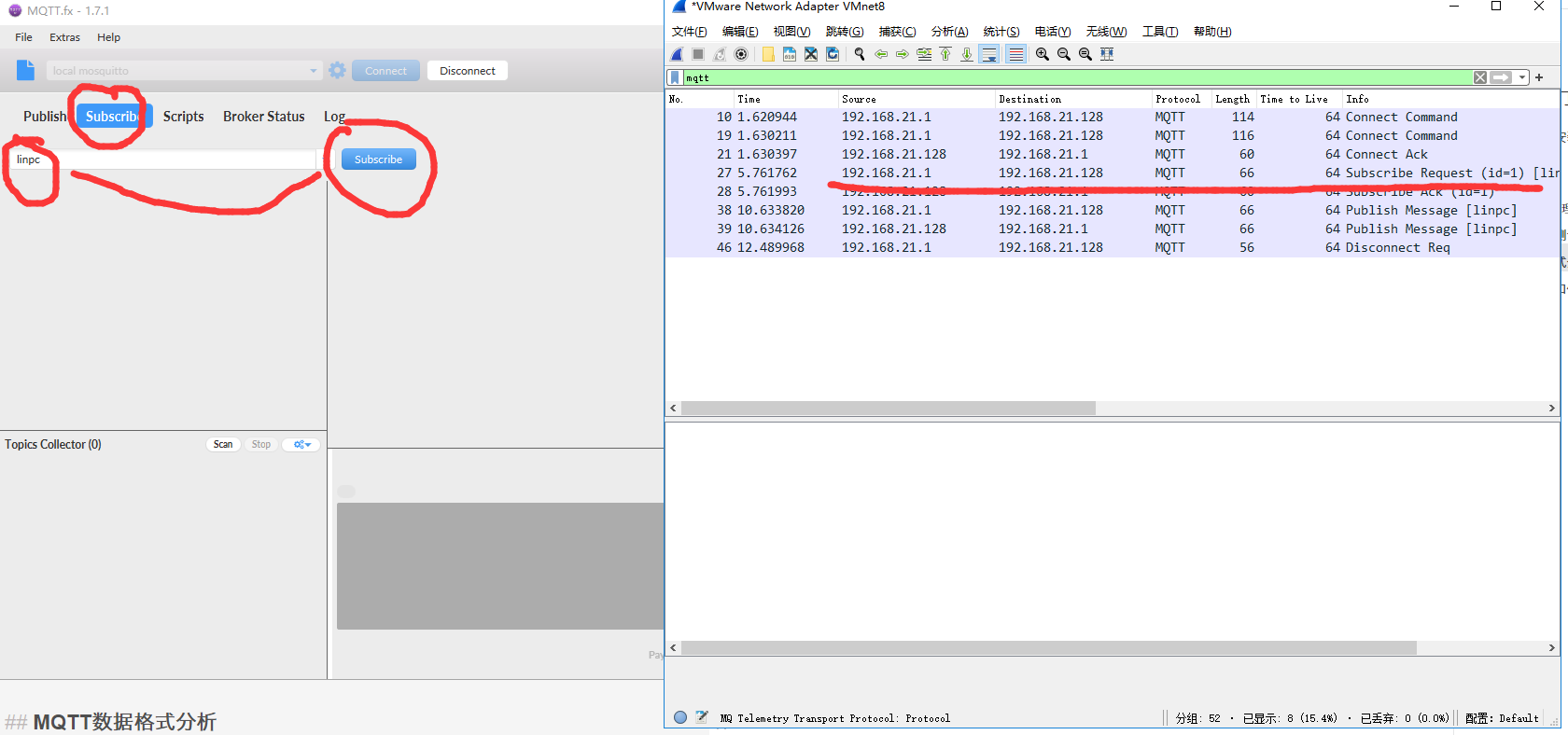
Task: Open 统计(S) menu in Wireshark
Action: (x=1001, y=32)
